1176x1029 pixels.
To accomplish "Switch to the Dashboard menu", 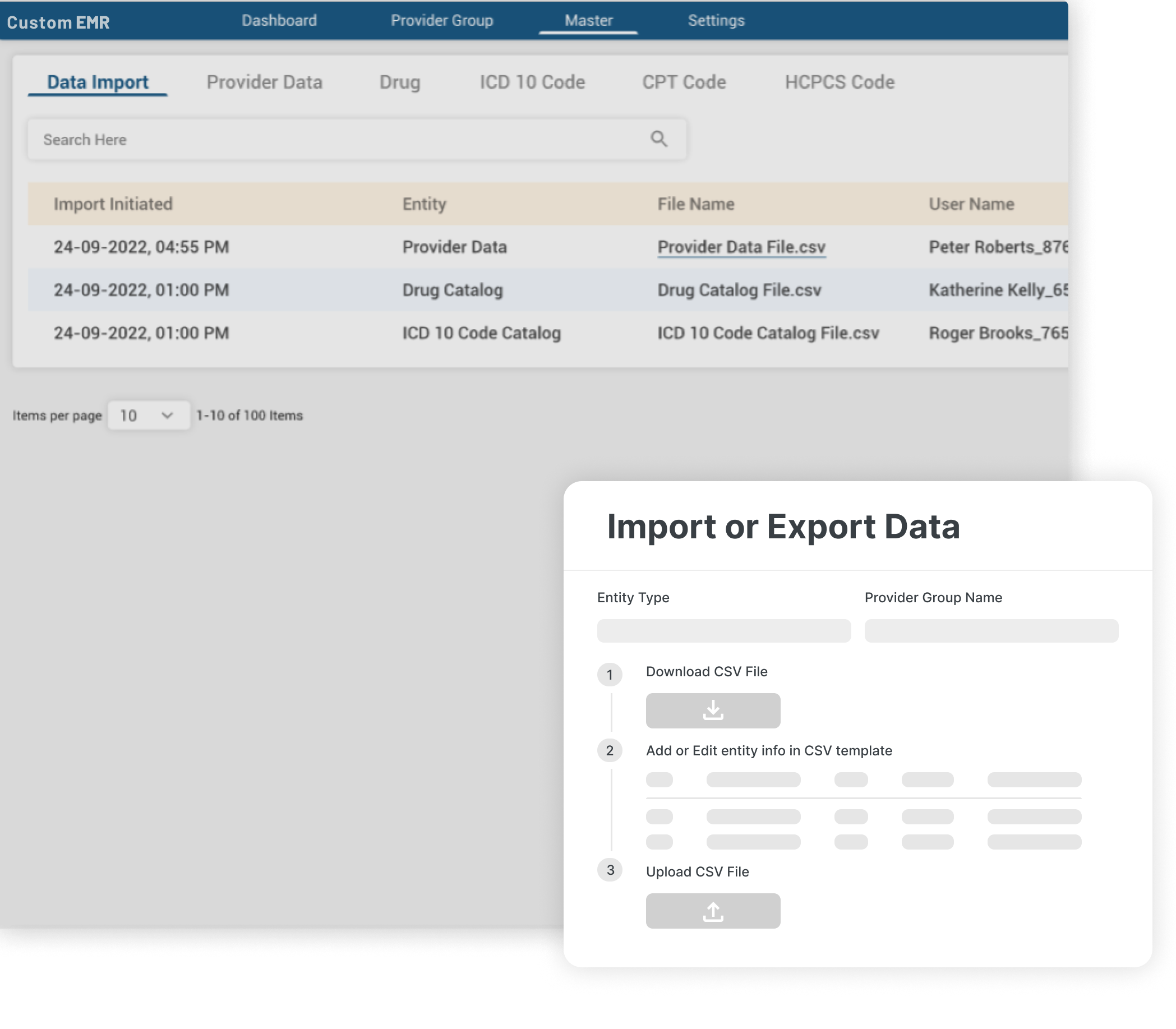I will pos(279,21).
